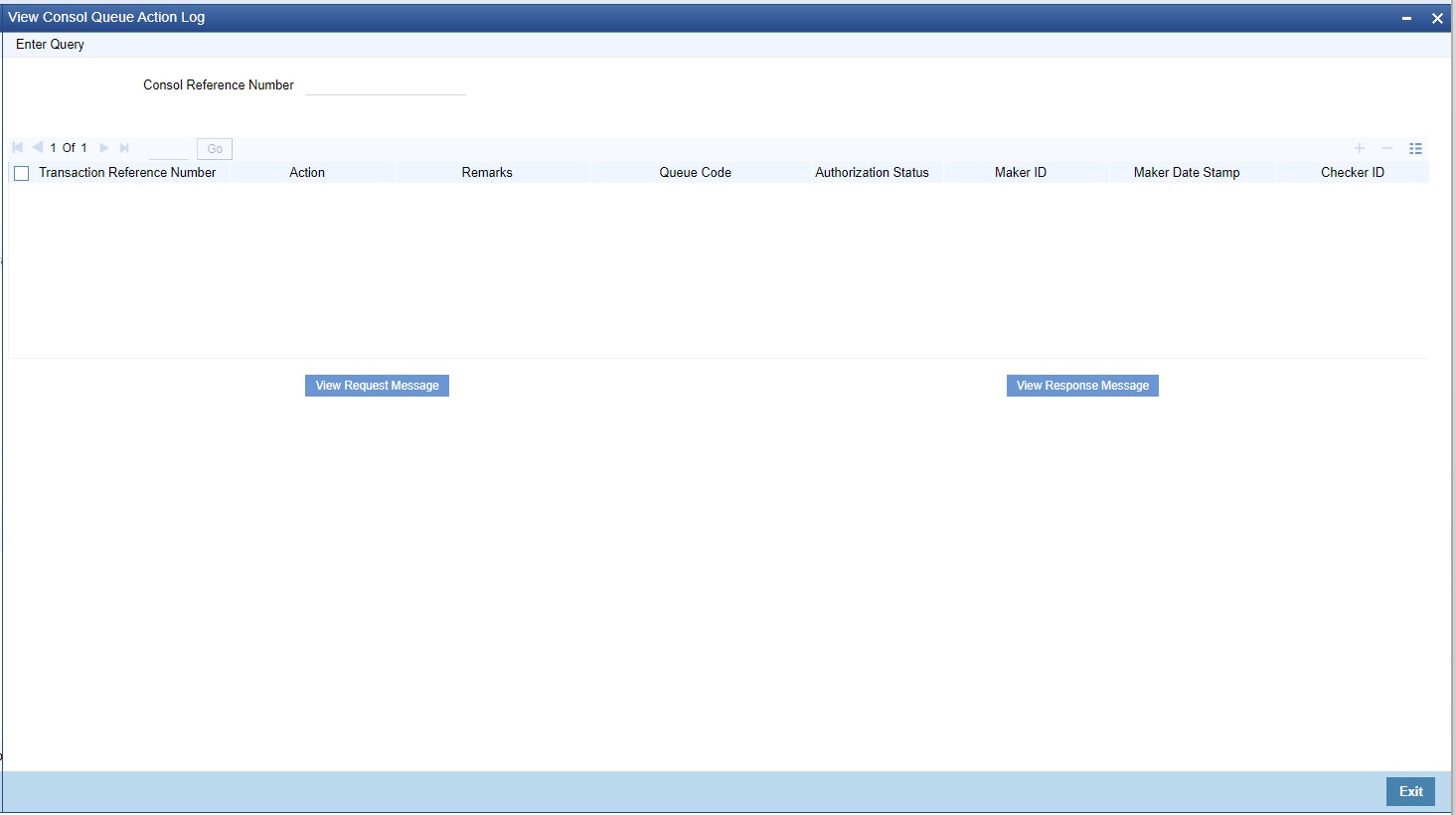Click the Consol Reference Number label
1456x815 pixels.
219,85
